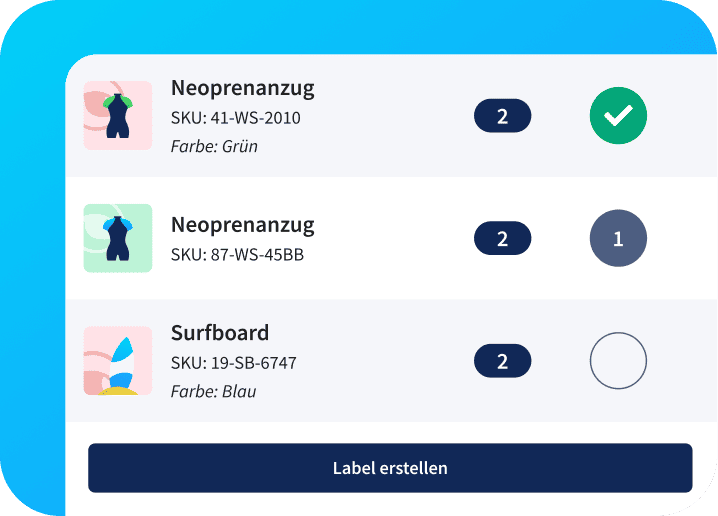Open the Neoprenanzug title above SKU 41-WS-2010
The width and height of the screenshot is (718, 516).
click(x=242, y=88)
